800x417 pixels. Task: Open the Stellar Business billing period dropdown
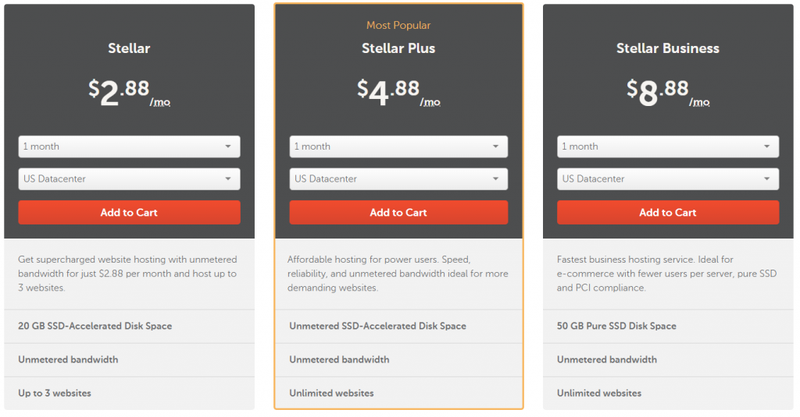(667, 146)
